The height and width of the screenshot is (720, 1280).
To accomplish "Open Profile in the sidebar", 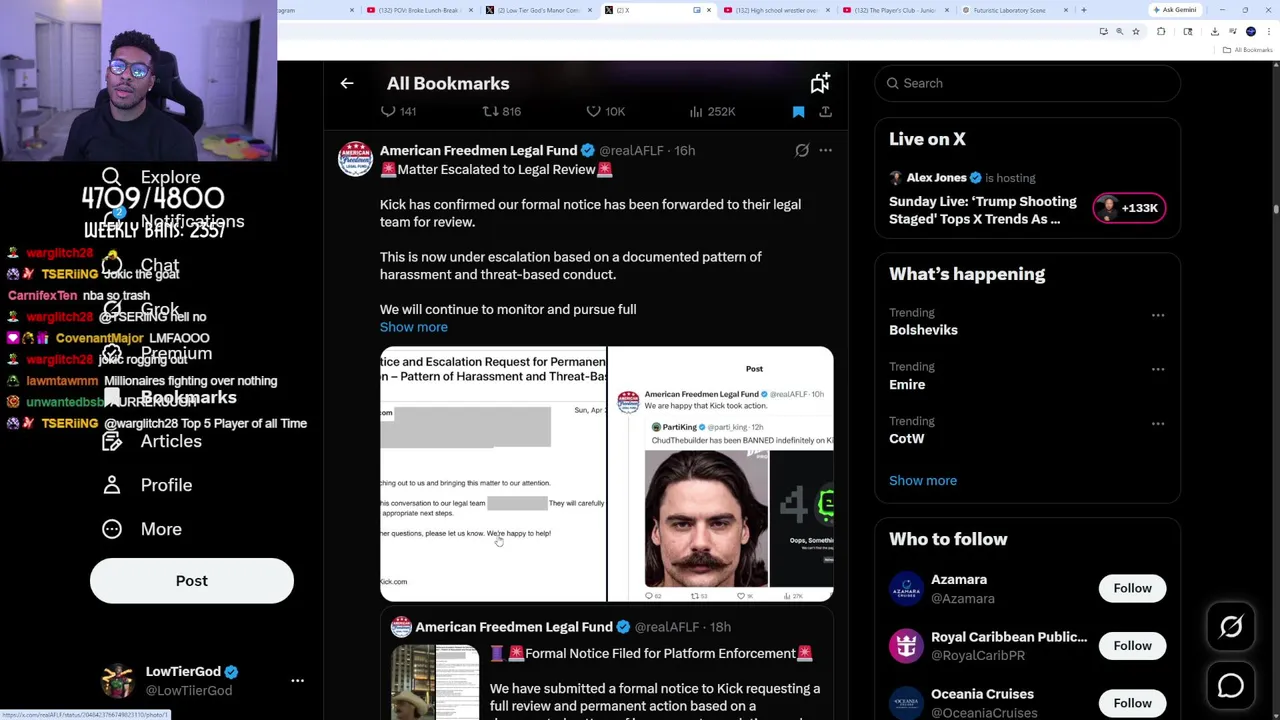I will point(148,485).
